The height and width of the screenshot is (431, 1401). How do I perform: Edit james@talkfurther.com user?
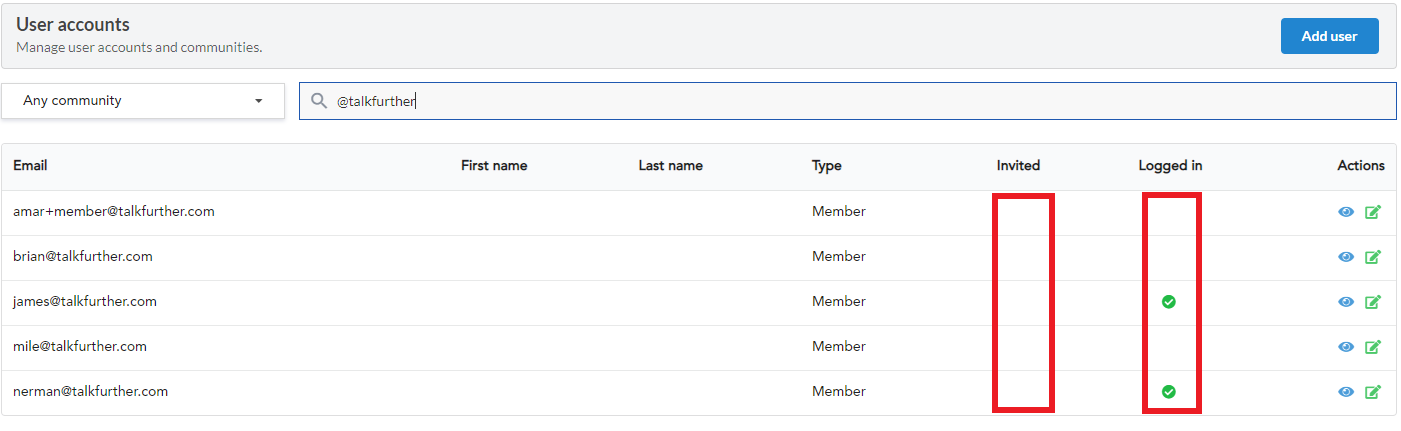pyautogui.click(x=1373, y=302)
